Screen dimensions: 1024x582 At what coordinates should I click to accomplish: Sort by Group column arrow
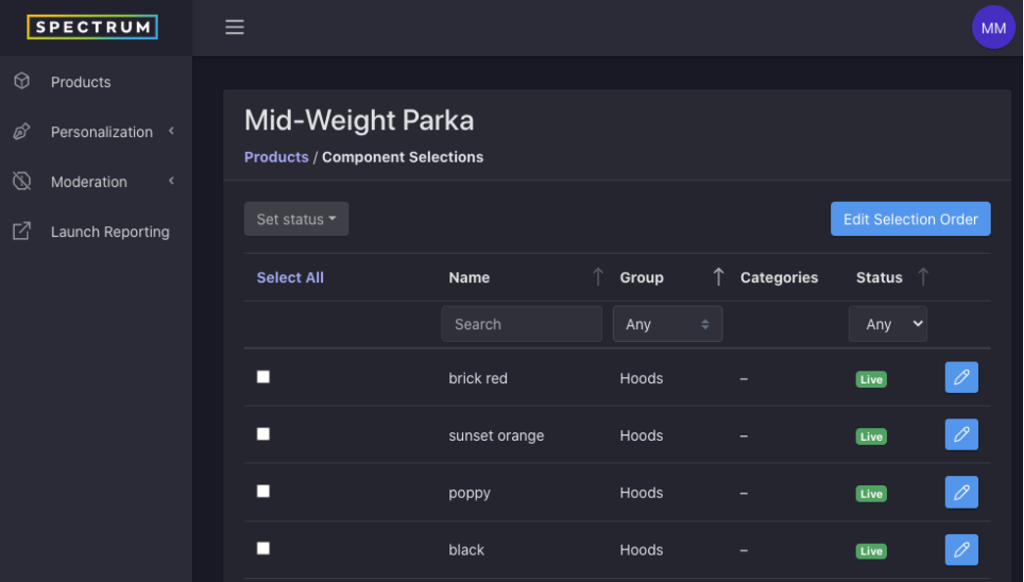(718, 277)
